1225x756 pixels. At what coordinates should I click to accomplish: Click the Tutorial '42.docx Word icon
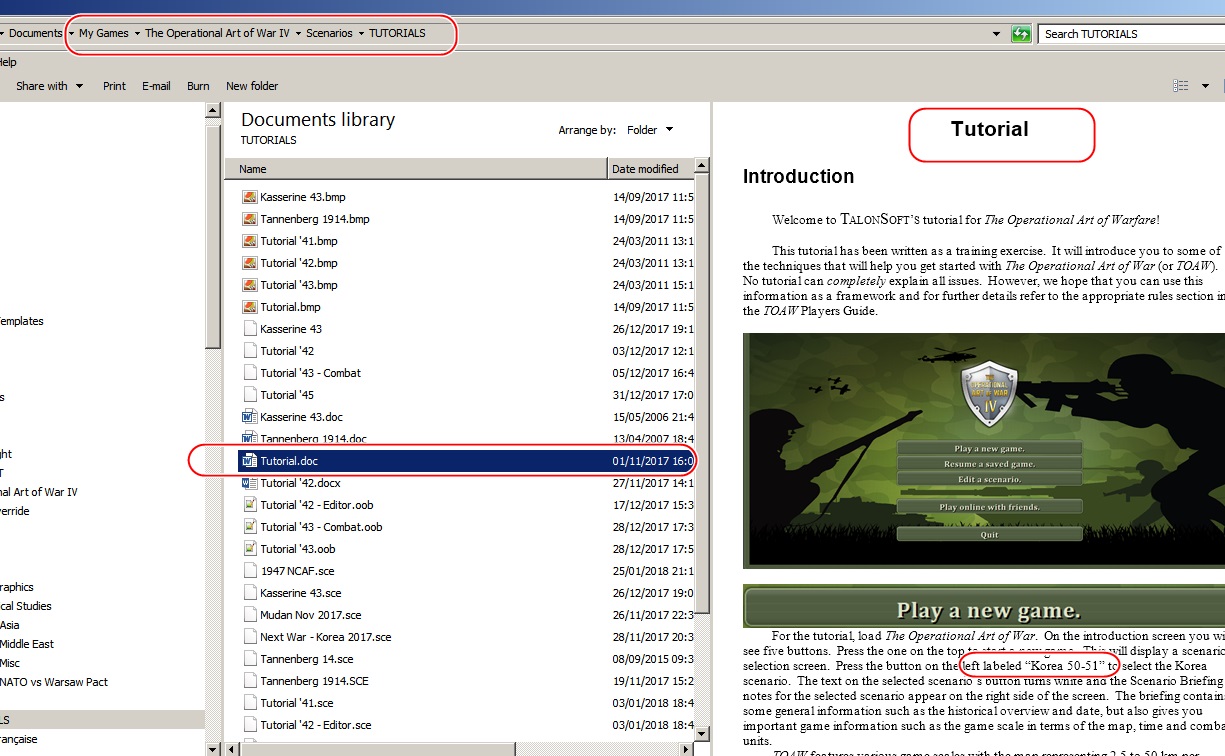point(250,483)
